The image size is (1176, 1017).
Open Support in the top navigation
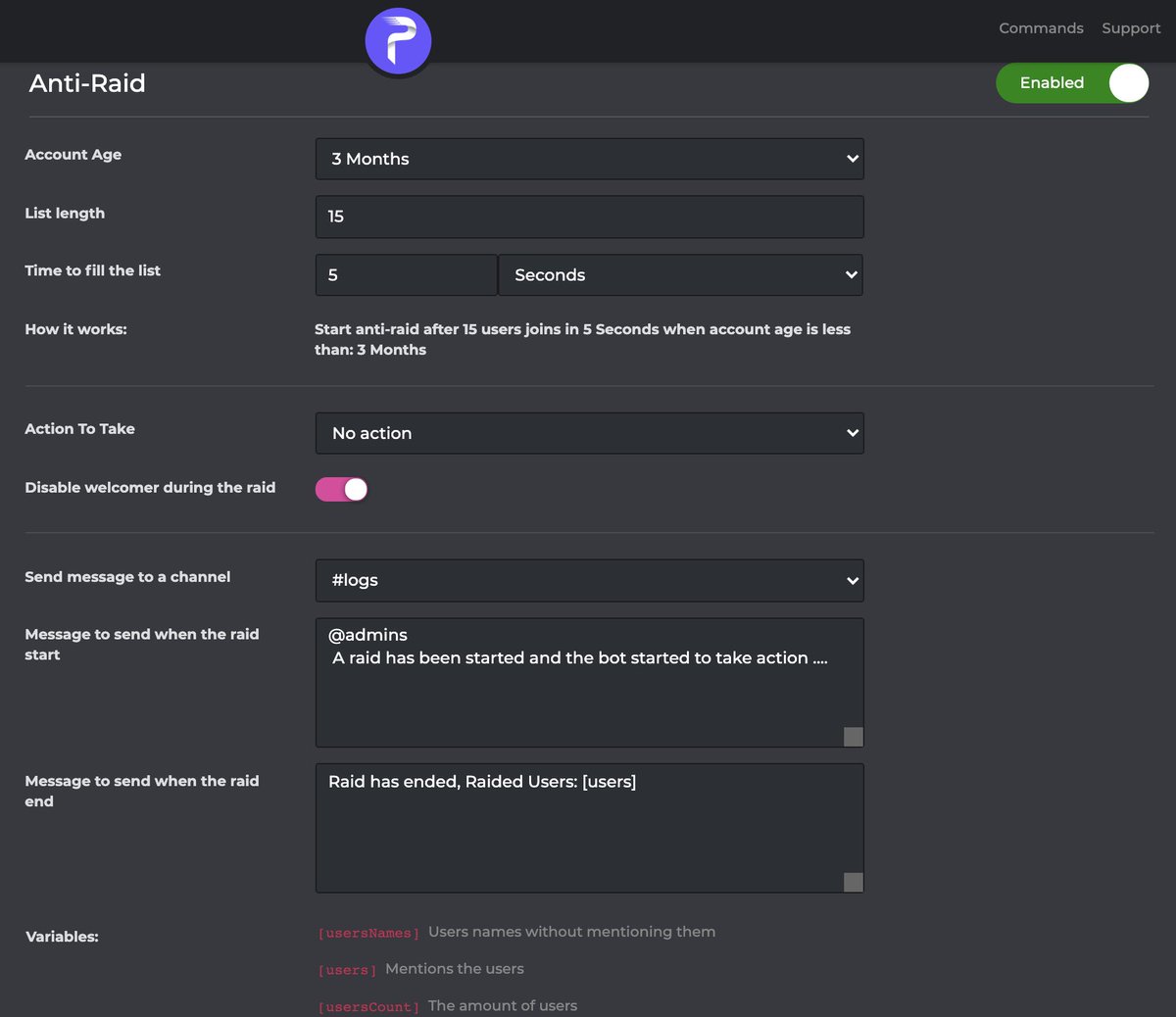(1131, 28)
